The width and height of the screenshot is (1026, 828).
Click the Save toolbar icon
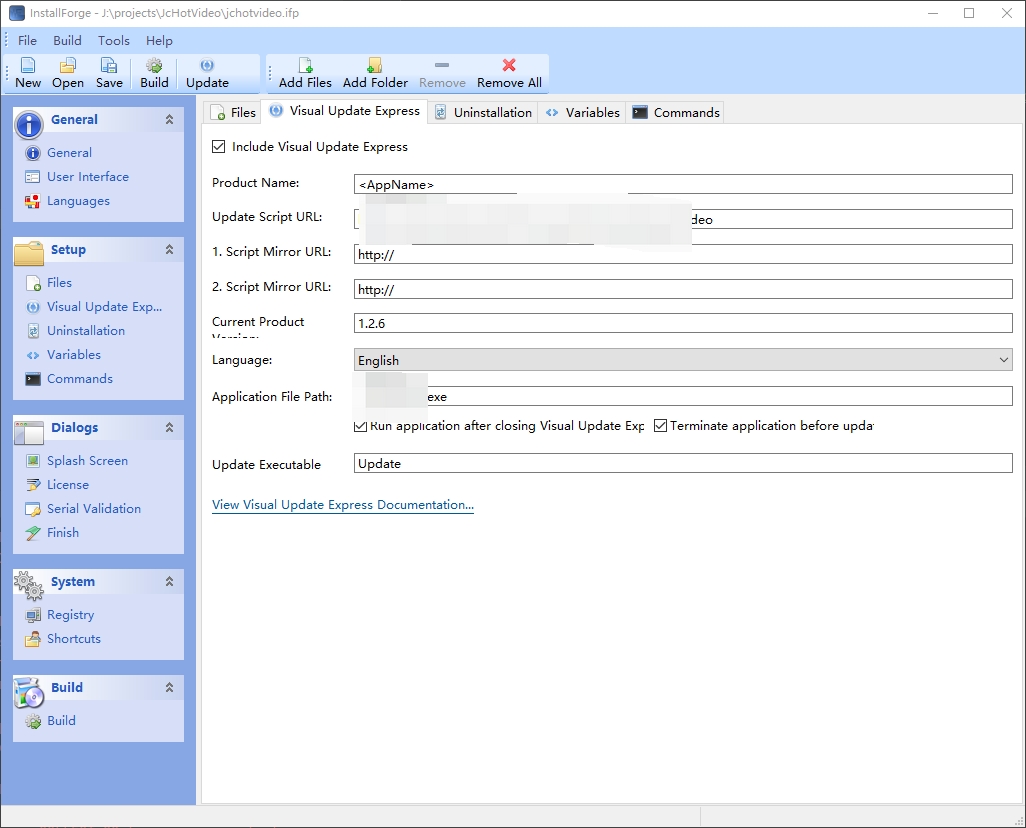pyautogui.click(x=109, y=65)
